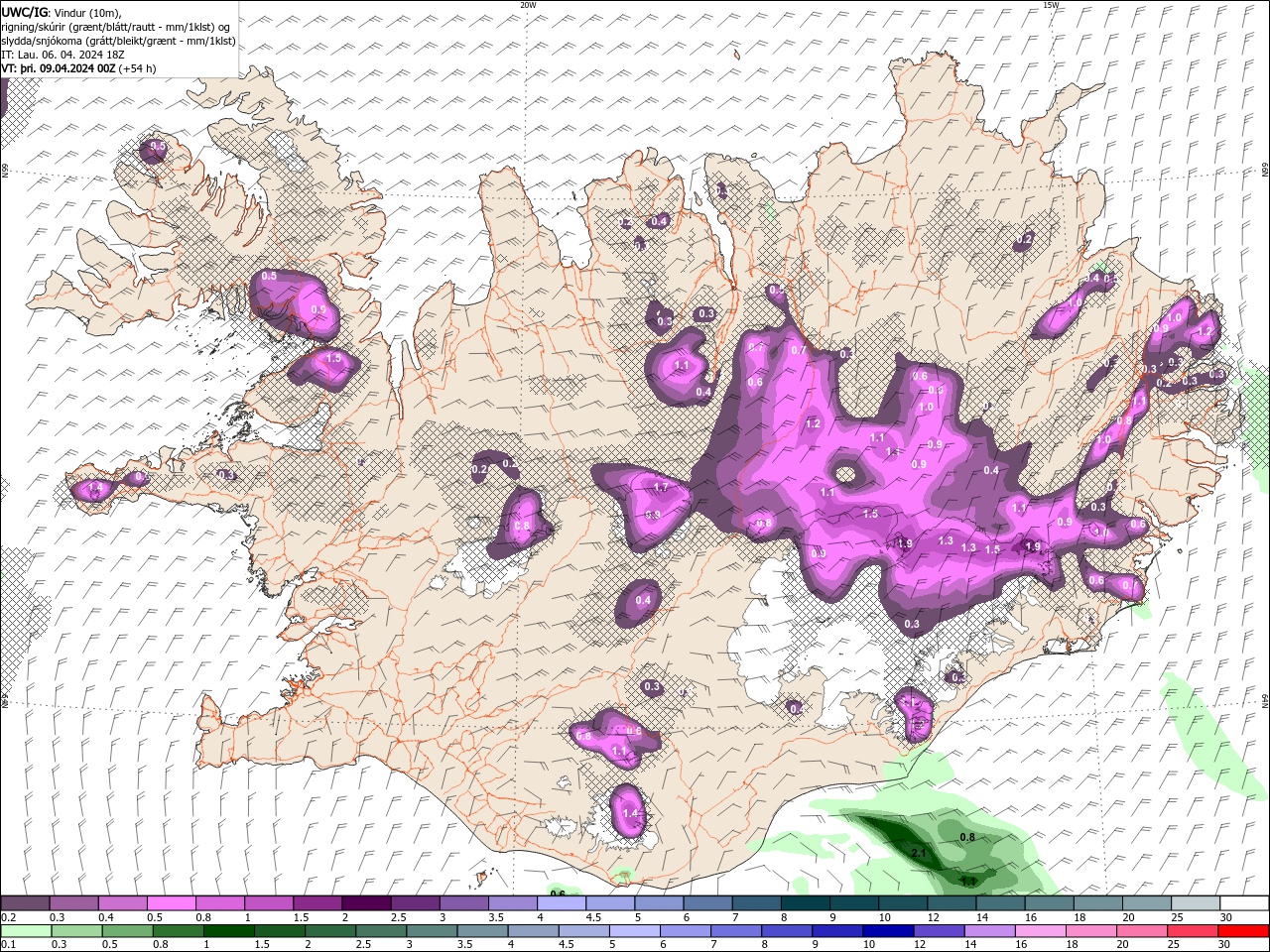Click upper scale swatch between 10 and 12

click(x=902, y=903)
